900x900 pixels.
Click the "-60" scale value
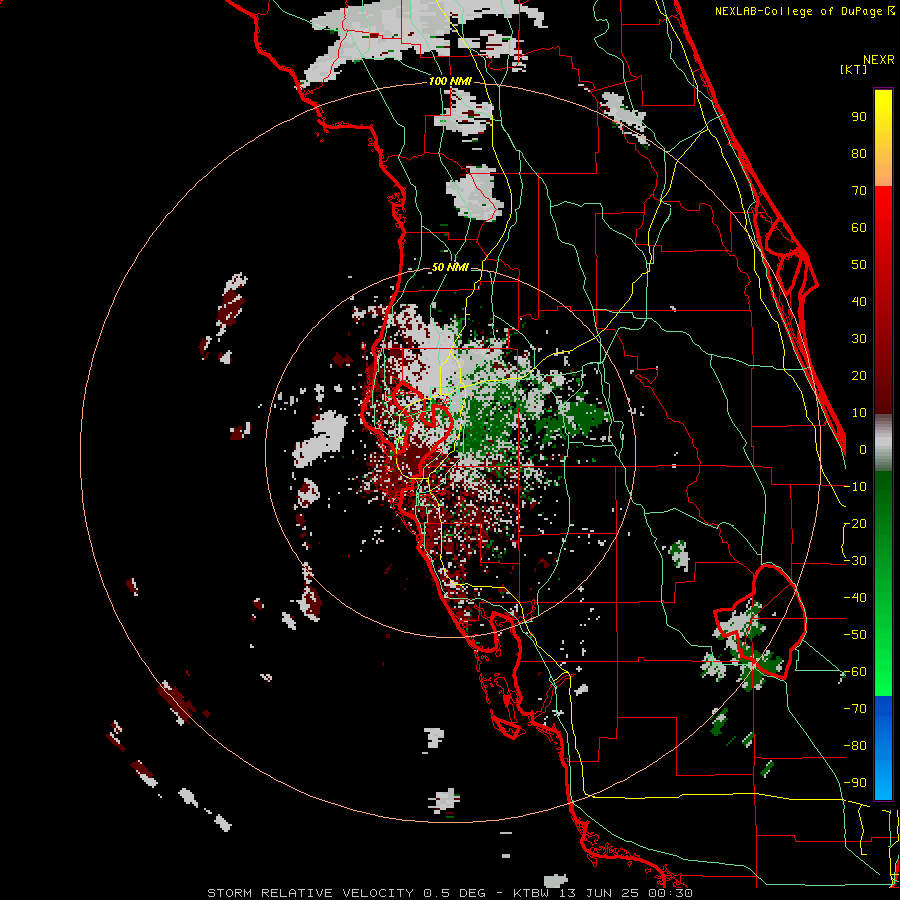(x=855, y=672)
